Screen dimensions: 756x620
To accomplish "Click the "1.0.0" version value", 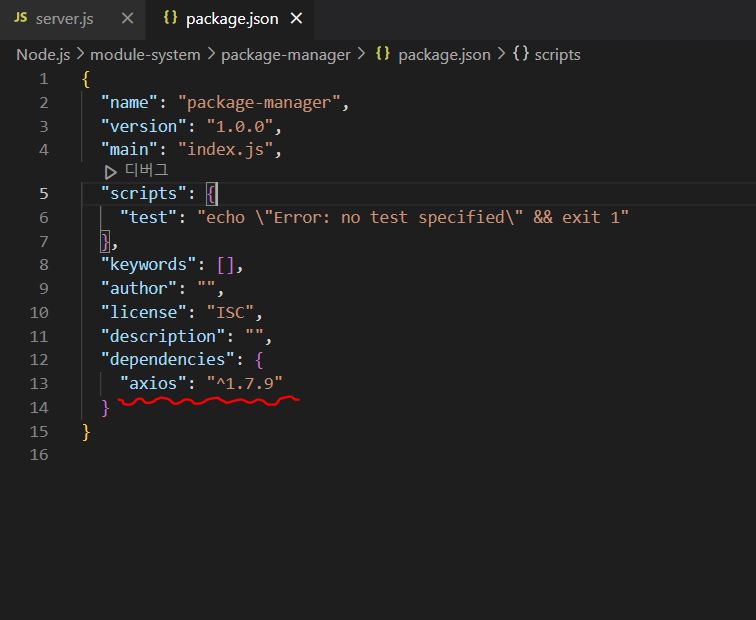I will (240, 126).
